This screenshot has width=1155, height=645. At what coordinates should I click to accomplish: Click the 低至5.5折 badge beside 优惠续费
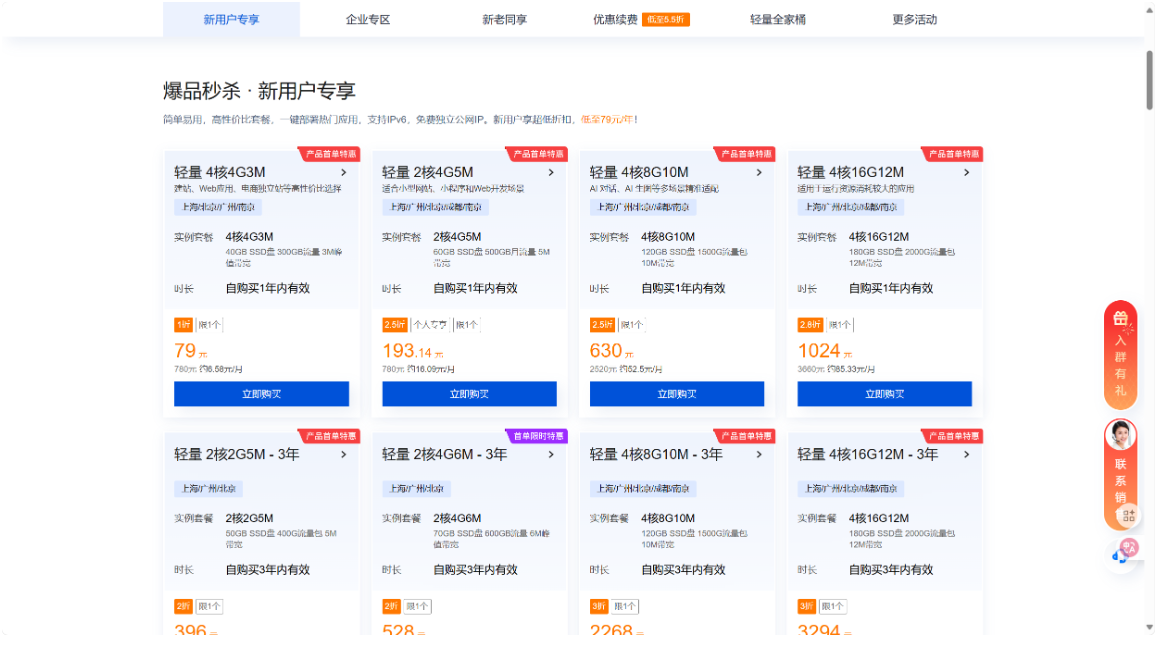click(666, 19)
